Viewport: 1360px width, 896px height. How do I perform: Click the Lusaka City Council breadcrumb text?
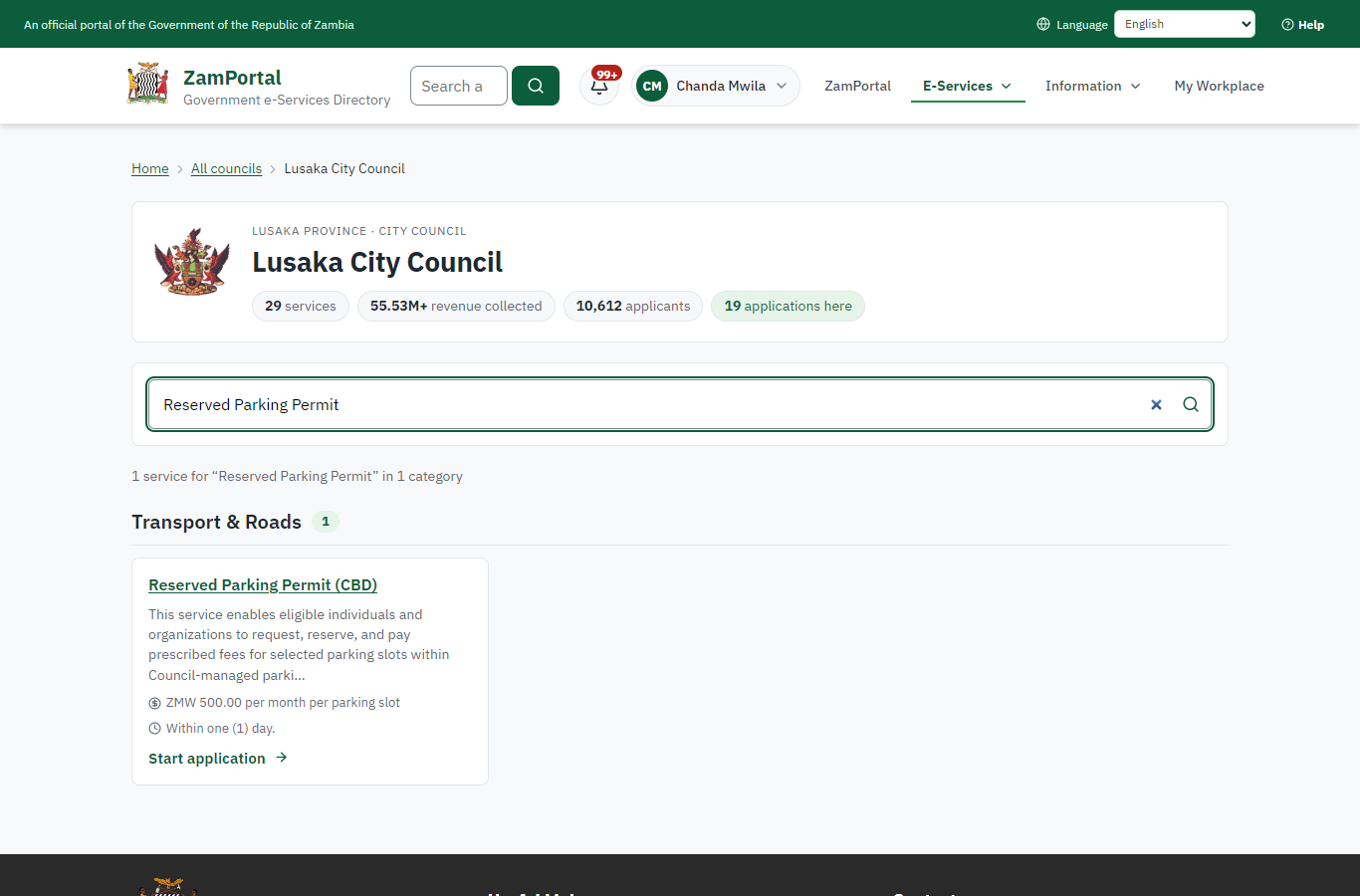[344, 168]
